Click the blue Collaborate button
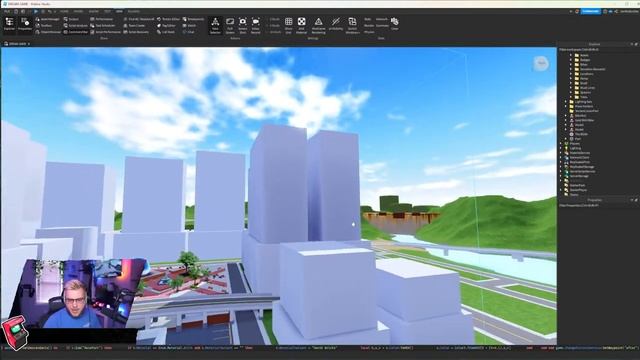 pyautogui.click(x=591, y=11)
